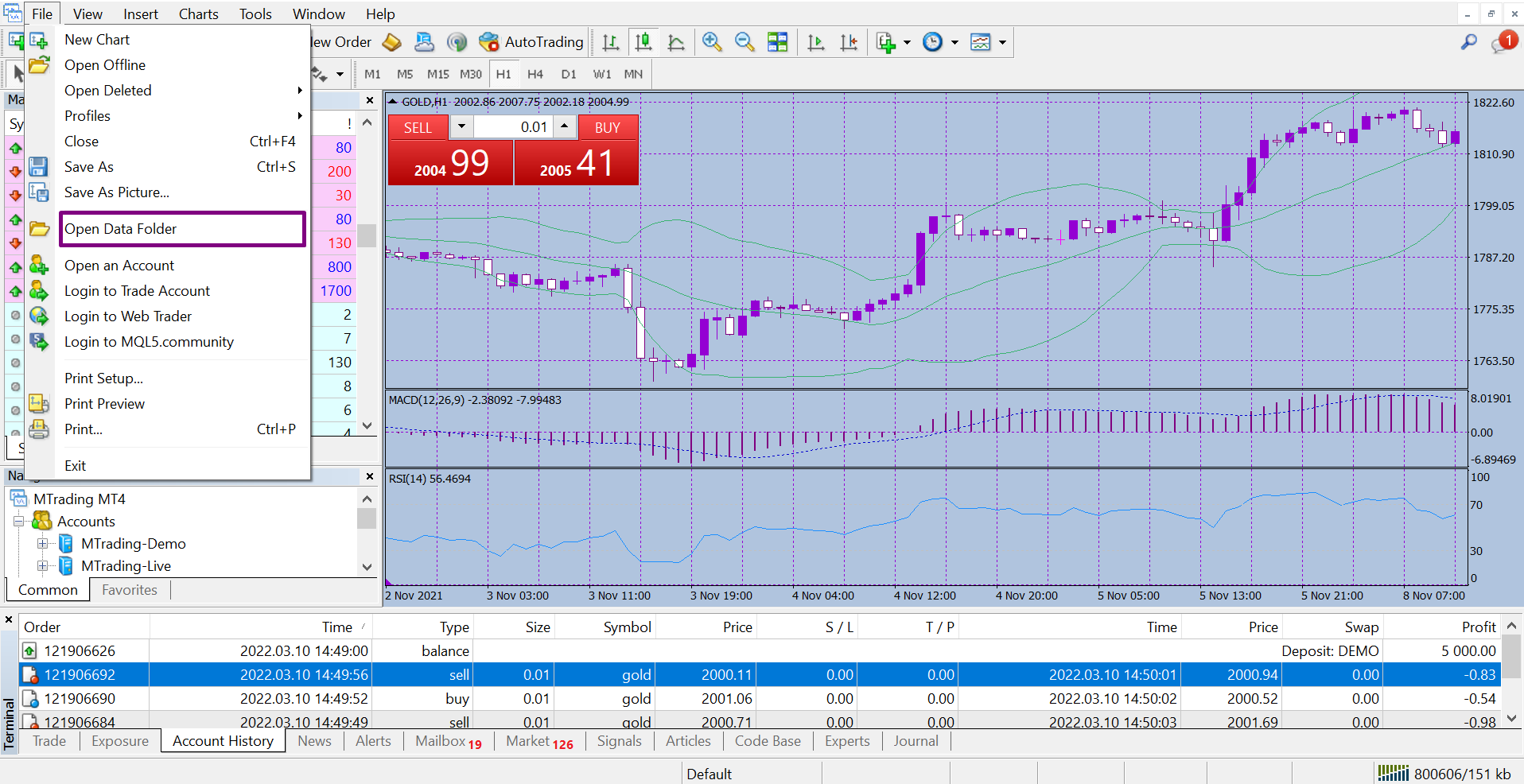Viewport: 1524px width, 784px height.
Task: Switch to the Journal tab
Action: 916,741
